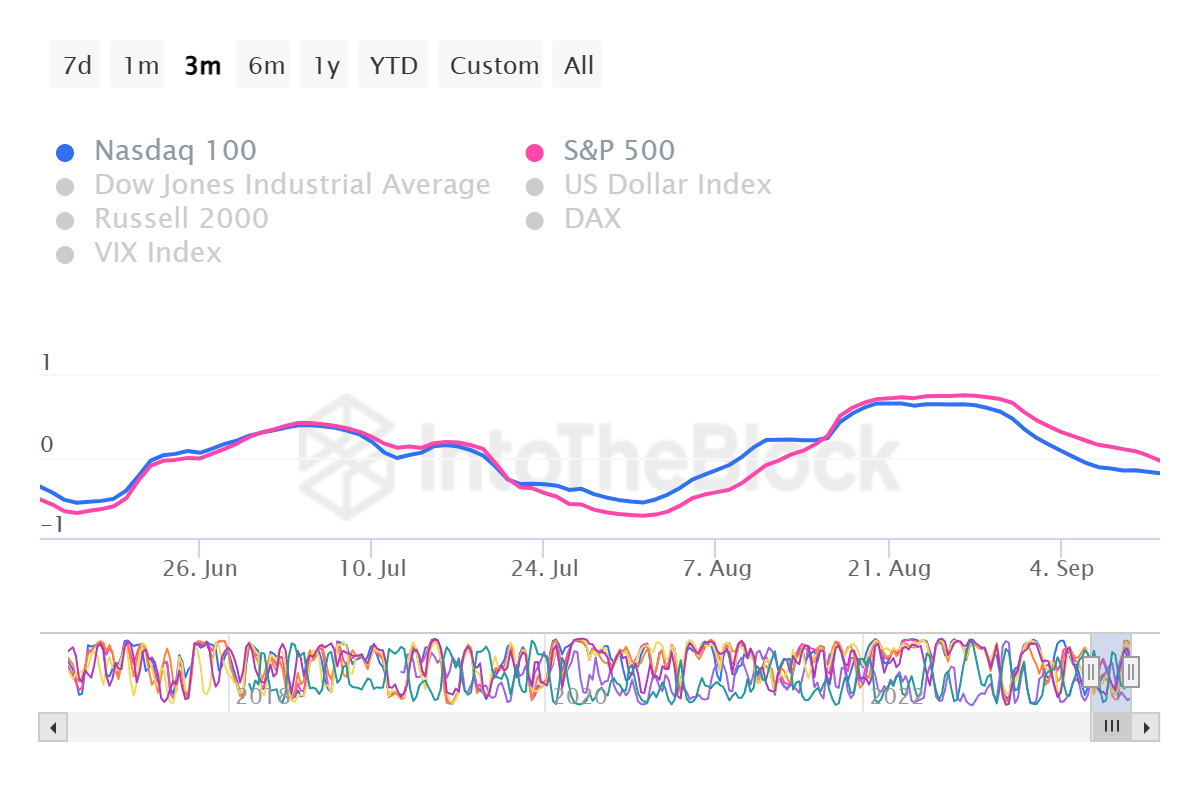Click the Russell 2000 legend dot
The height and width of the screenshot is (800, 1200).
click(x=65, y=219)
